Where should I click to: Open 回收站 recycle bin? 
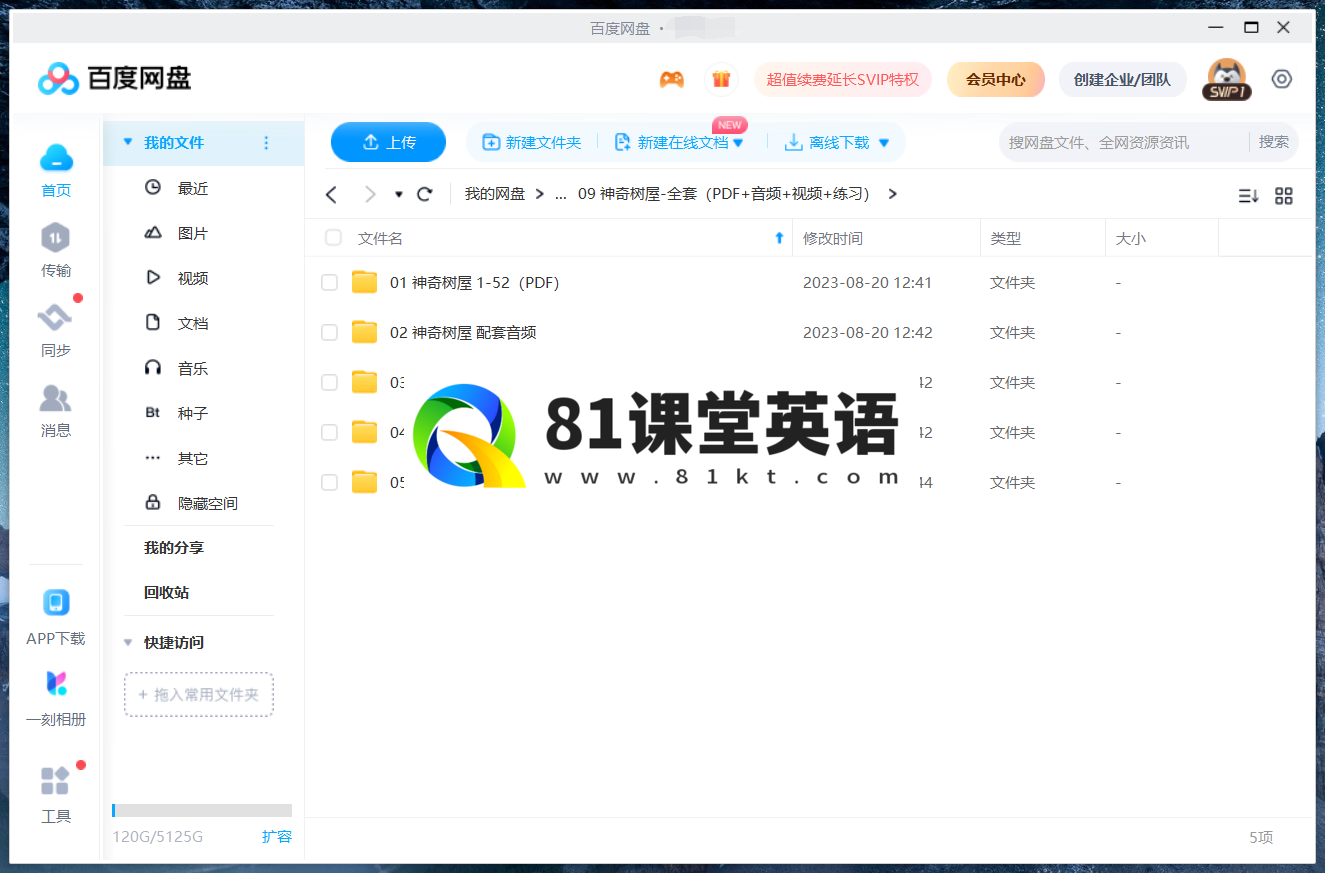tap(166, 593)
